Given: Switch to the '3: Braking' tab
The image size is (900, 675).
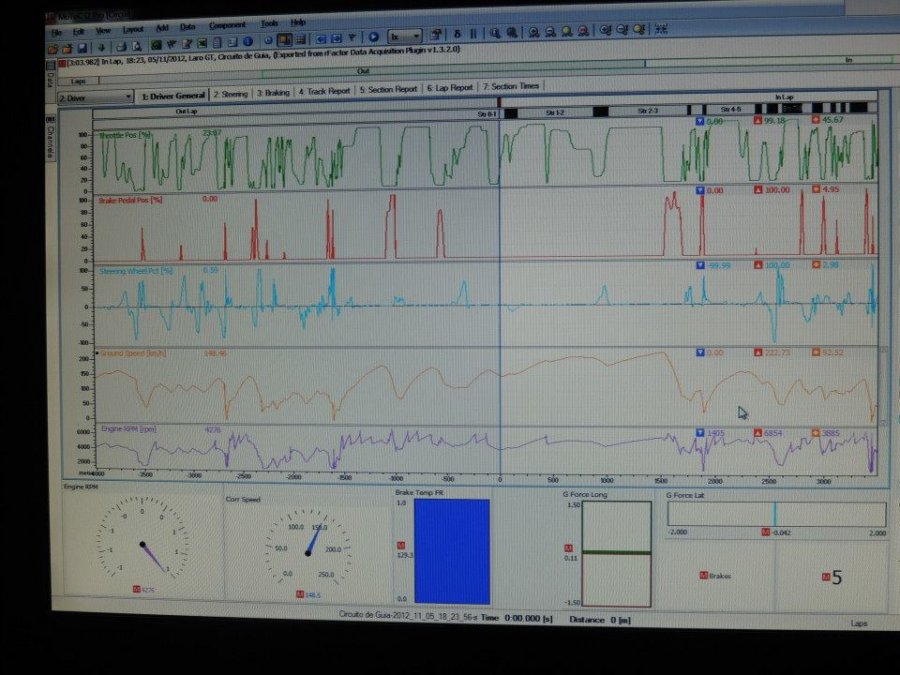Looking at the screenshot, I should click(273, 92).
